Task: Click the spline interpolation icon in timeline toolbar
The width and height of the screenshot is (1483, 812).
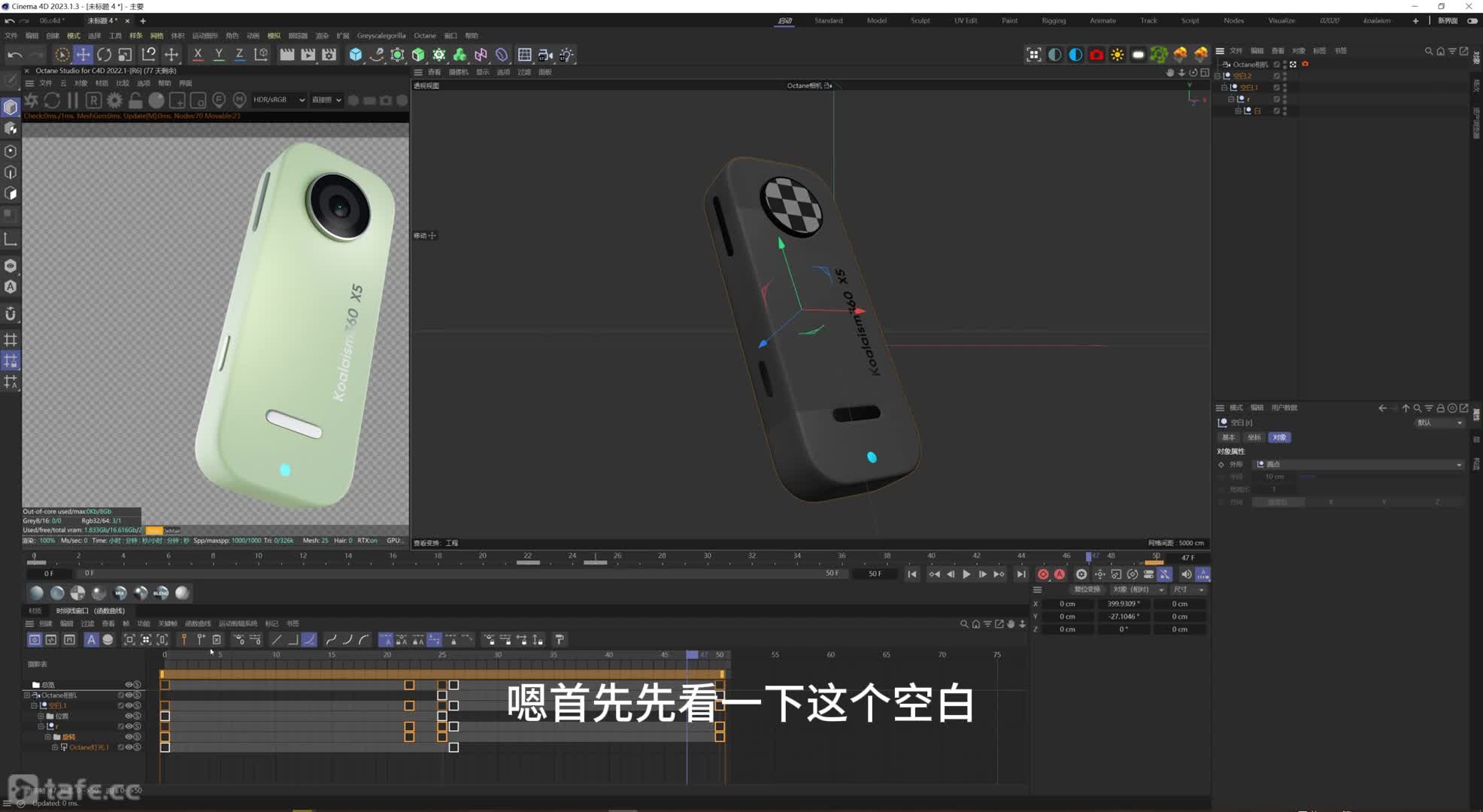Action: (x=309, y=640)
